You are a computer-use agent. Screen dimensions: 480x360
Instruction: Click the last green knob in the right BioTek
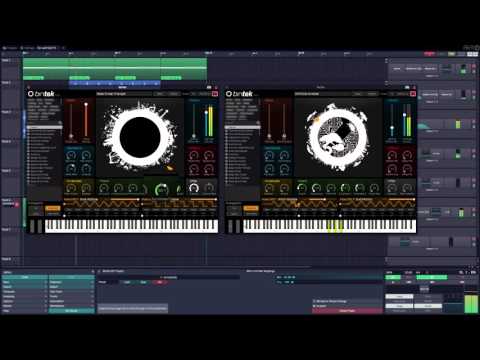click(x=374, y=188)
